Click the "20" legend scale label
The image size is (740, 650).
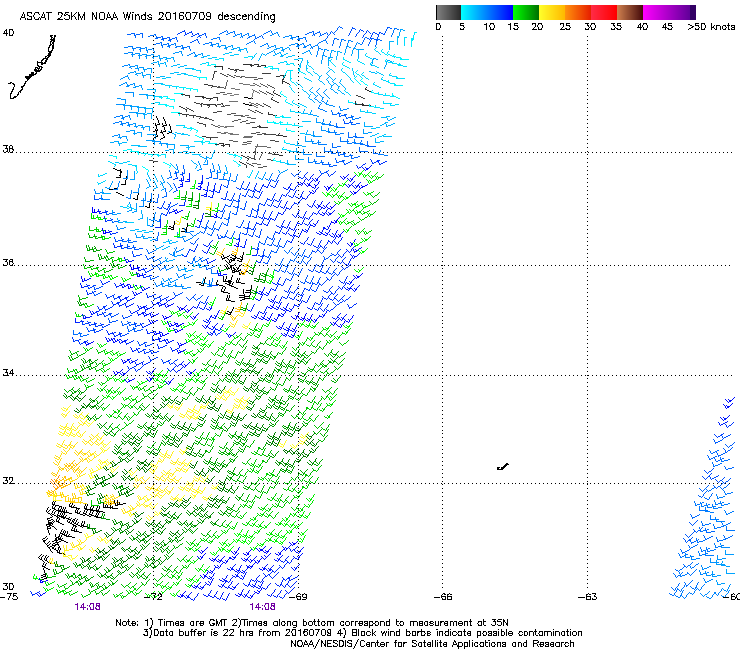(537, 27)
